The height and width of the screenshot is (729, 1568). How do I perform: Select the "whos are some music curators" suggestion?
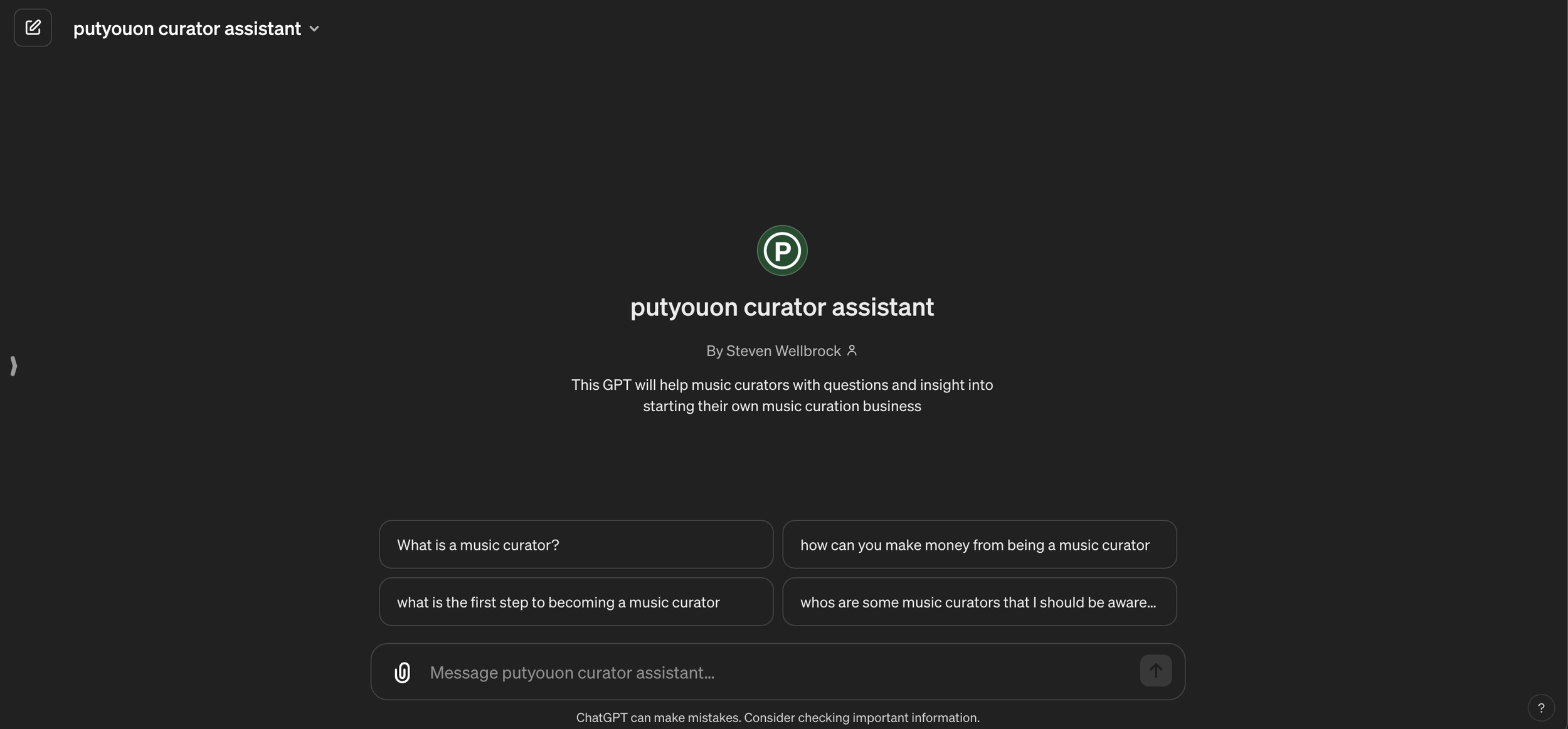[x=978, y=602]
